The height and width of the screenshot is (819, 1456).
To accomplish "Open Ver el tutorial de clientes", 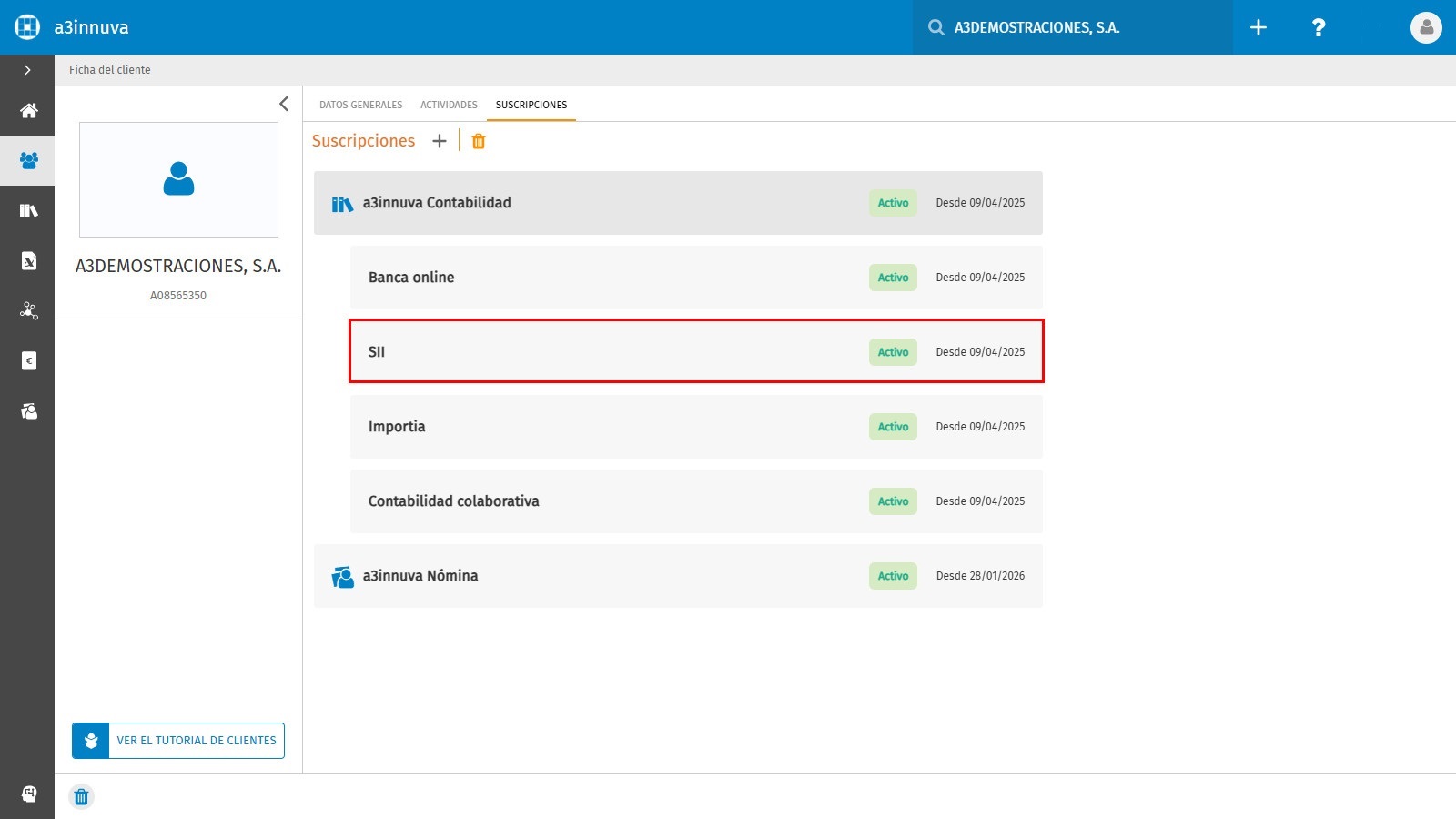I will click(178, 741).
